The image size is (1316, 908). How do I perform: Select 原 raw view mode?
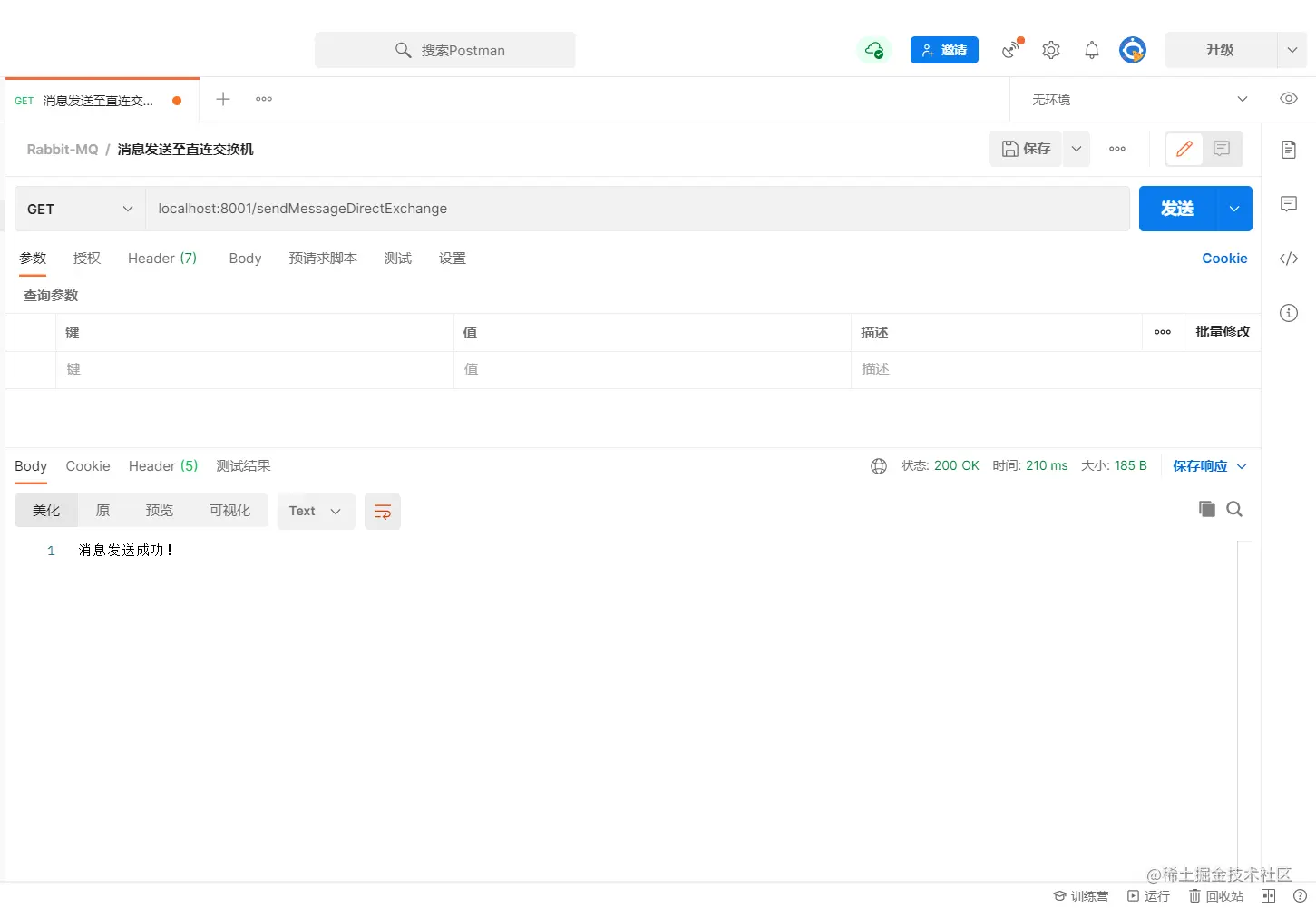102,511
